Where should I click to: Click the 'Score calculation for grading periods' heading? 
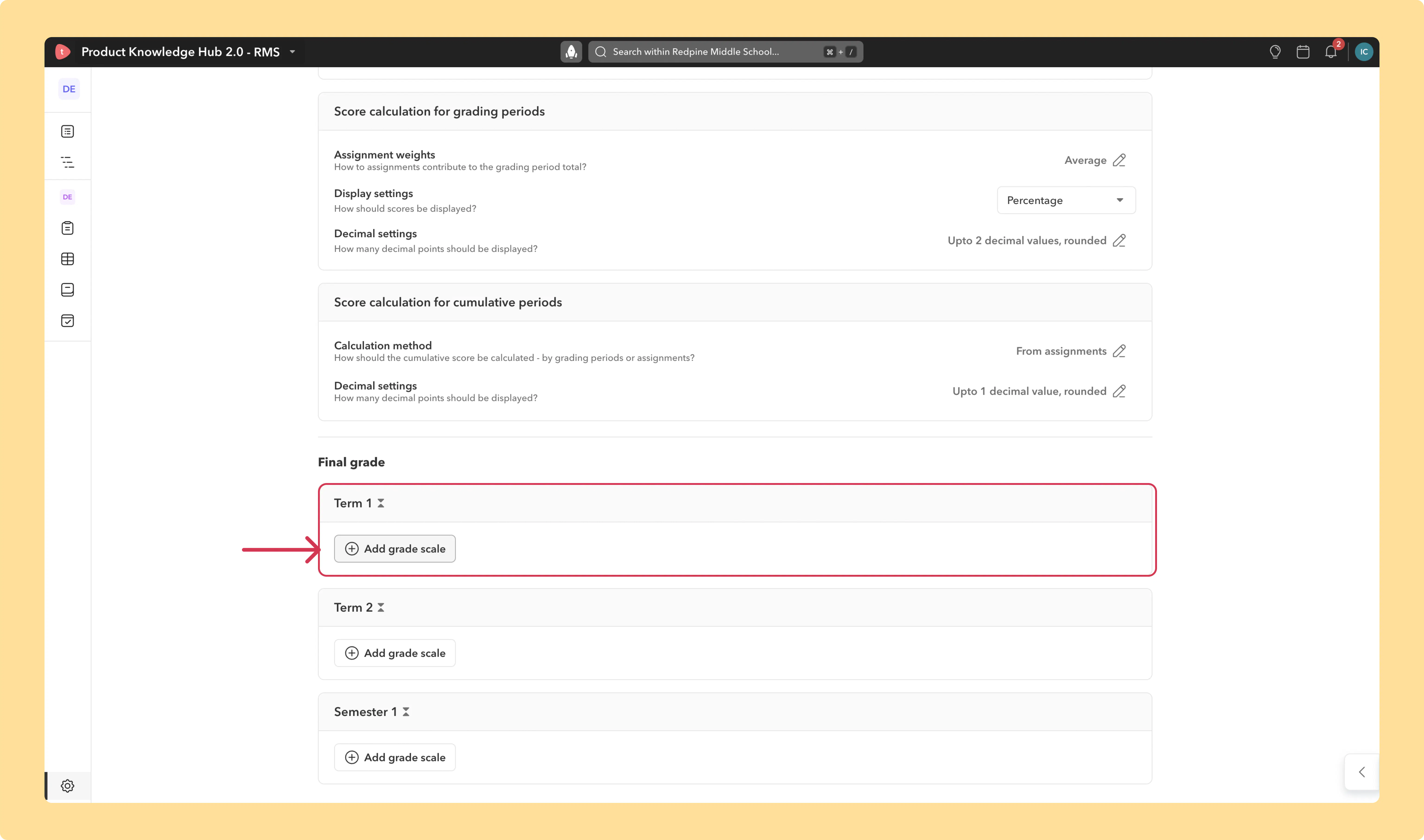(439, 111)
